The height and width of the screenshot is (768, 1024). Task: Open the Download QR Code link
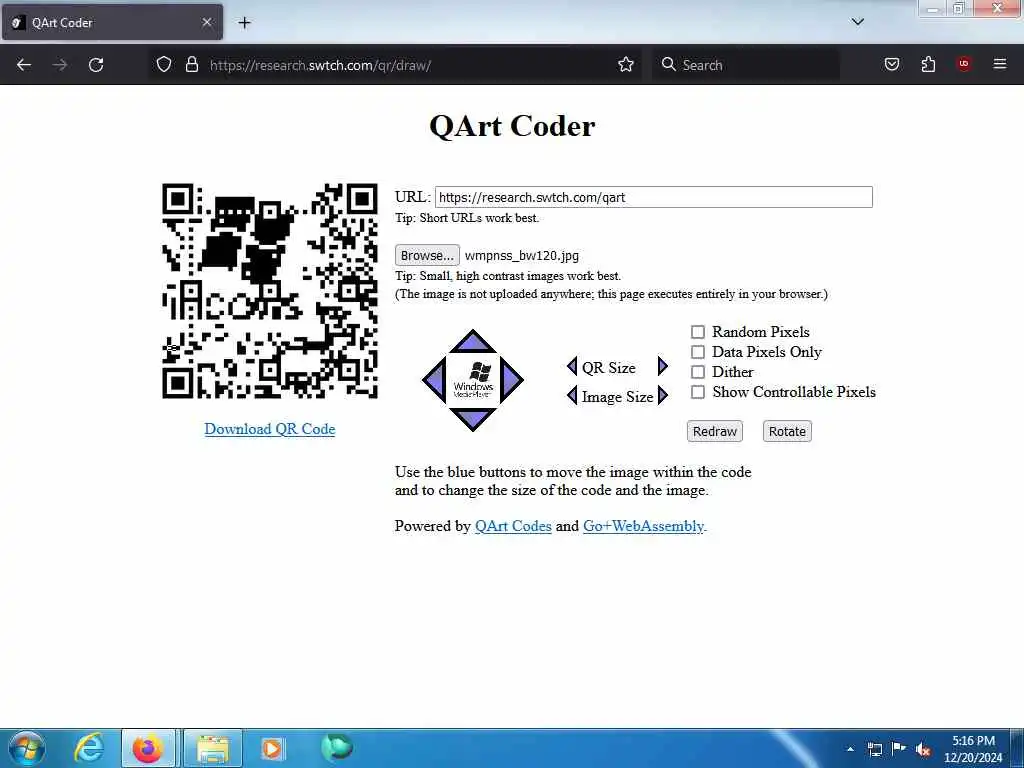point(270,429)
